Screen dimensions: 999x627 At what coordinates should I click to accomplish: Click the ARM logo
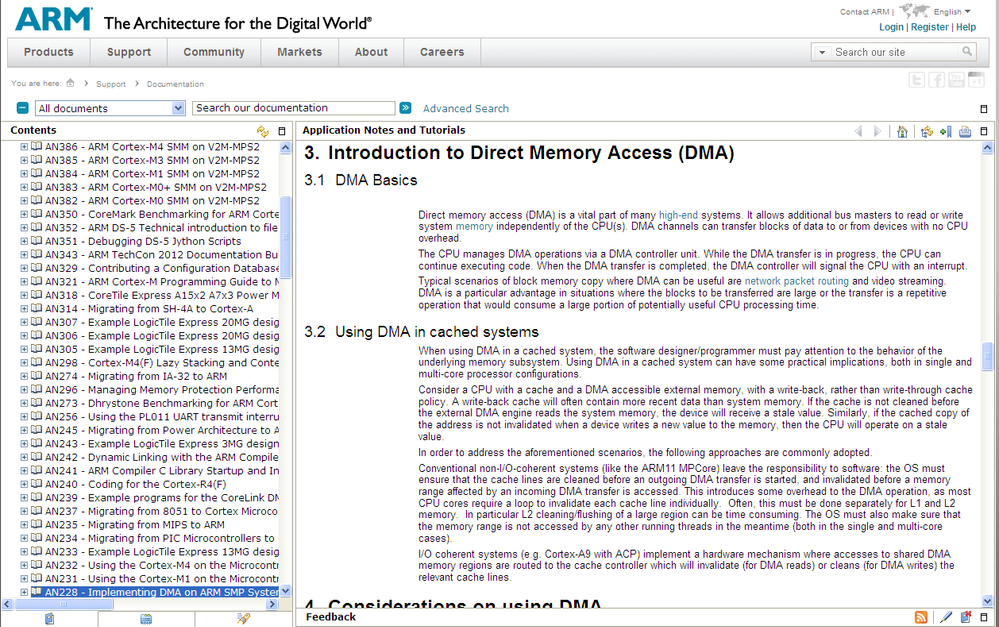pyautogui.click(x=54, y=19)
